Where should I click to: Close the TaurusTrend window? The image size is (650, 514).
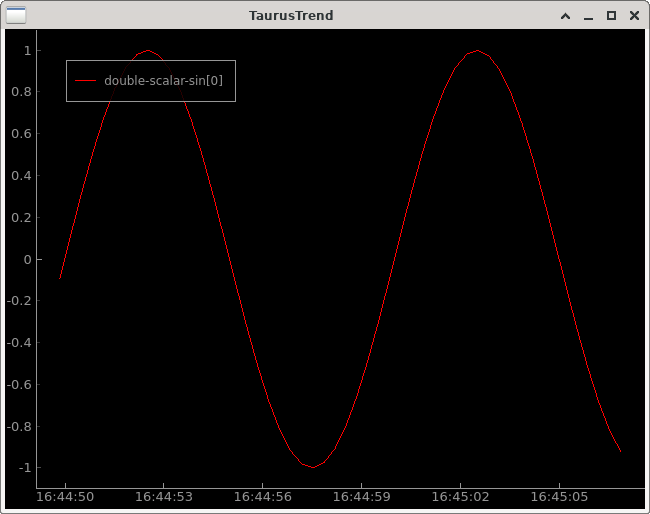[x=634, y=16]
